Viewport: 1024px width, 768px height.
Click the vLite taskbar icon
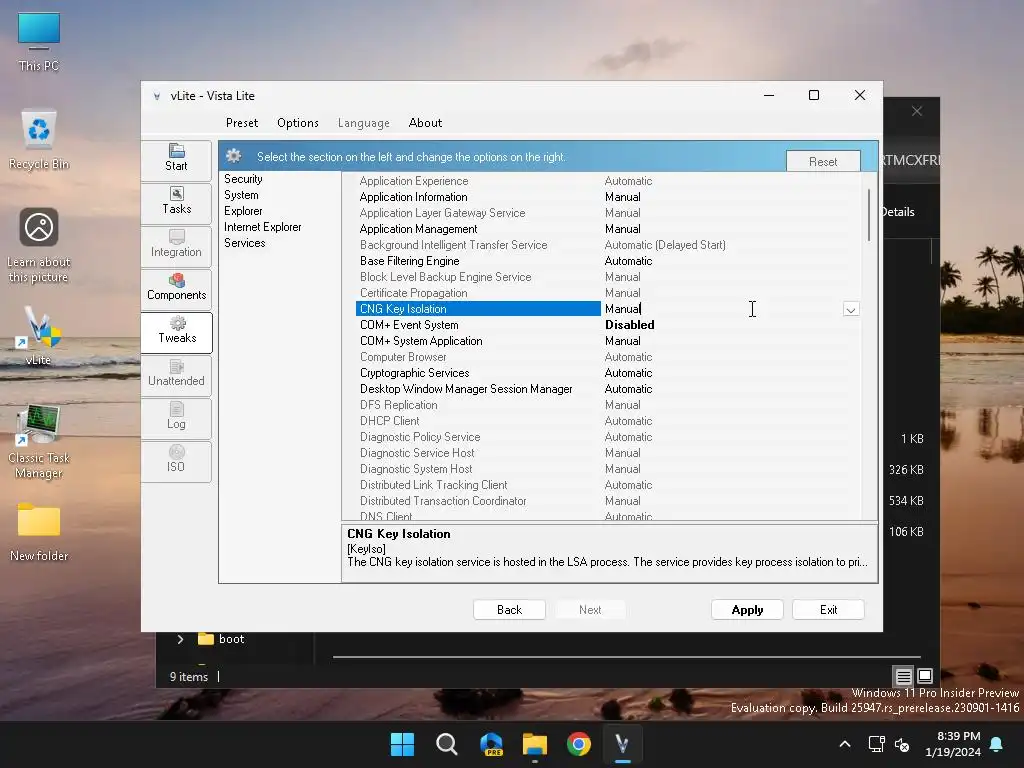pos(622,744)
